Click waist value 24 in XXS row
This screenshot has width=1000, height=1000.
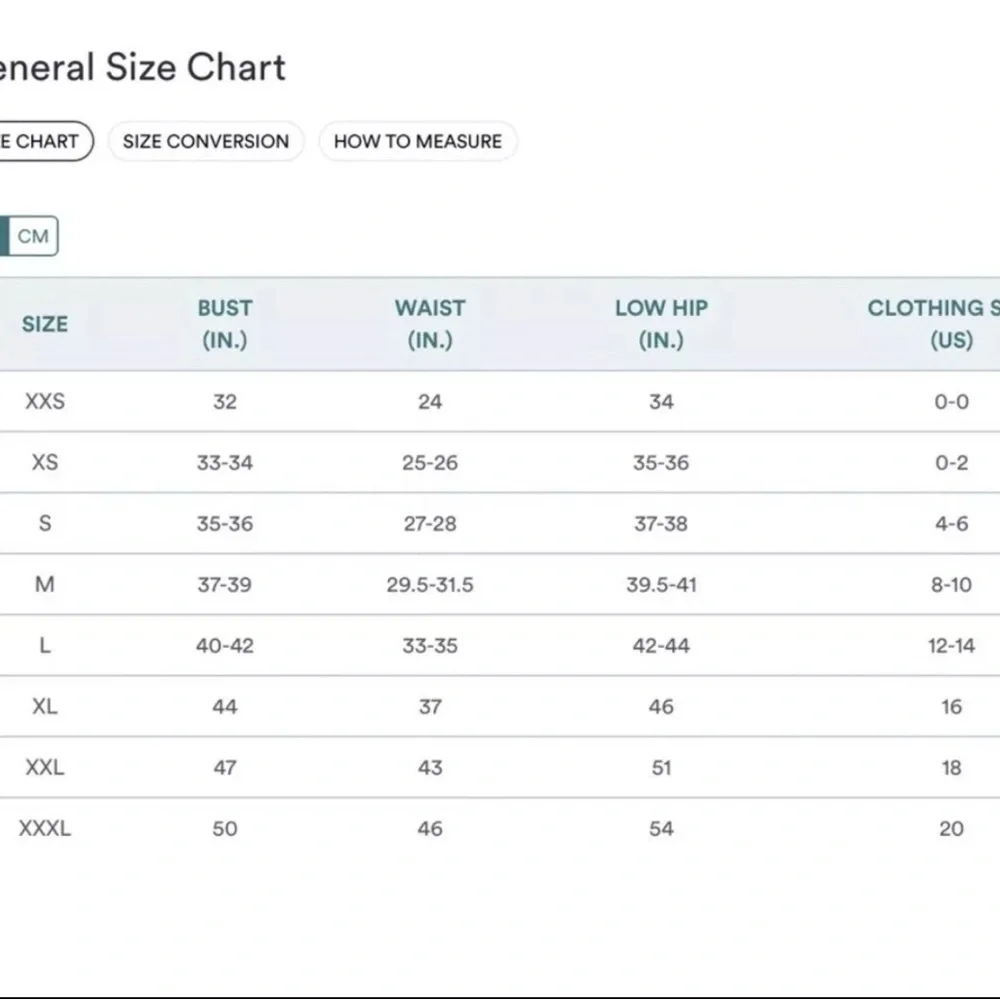[430, 402]
